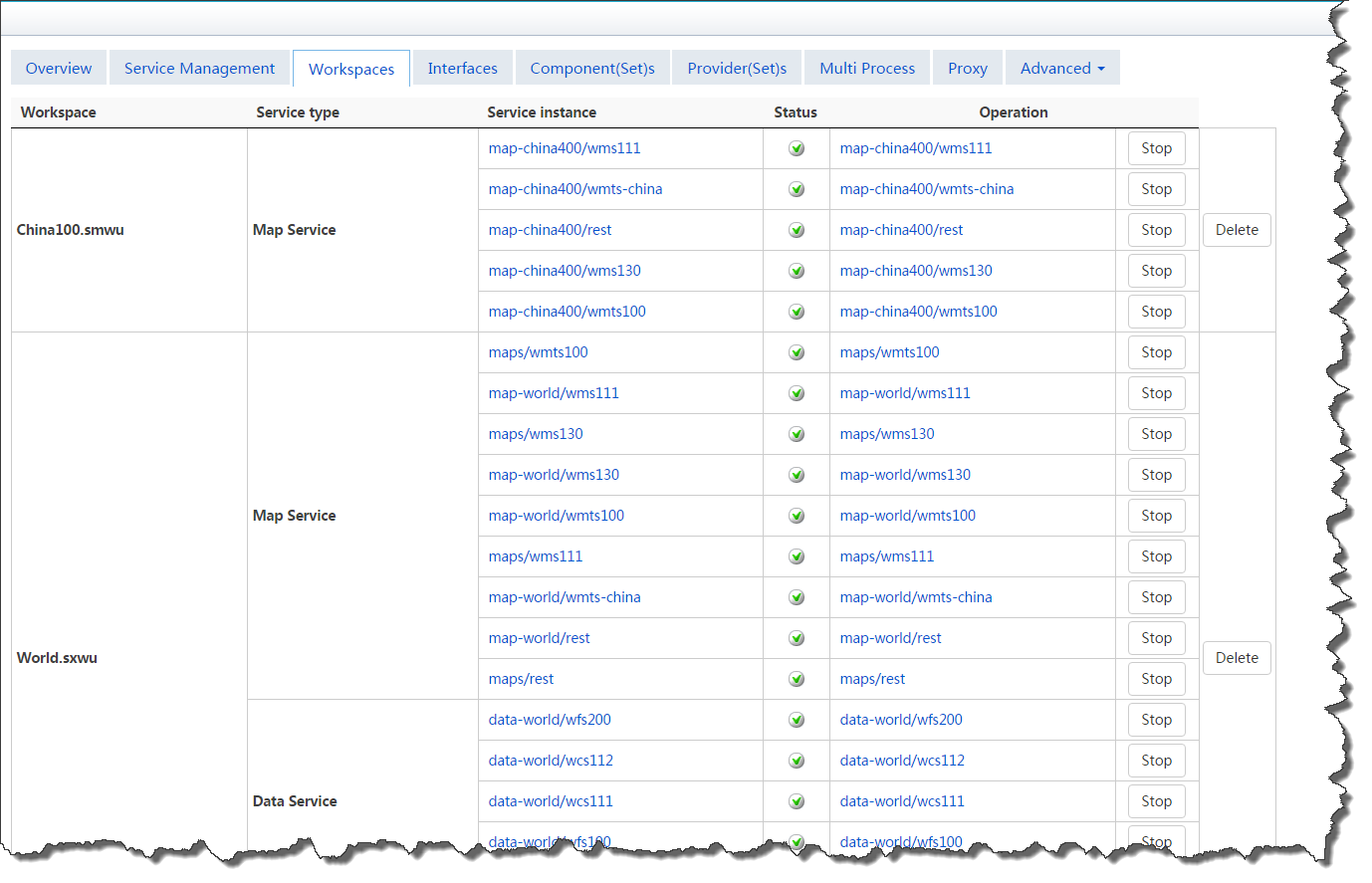
Task: Stop the maps/wms130 service
Action: (1156, 434)
